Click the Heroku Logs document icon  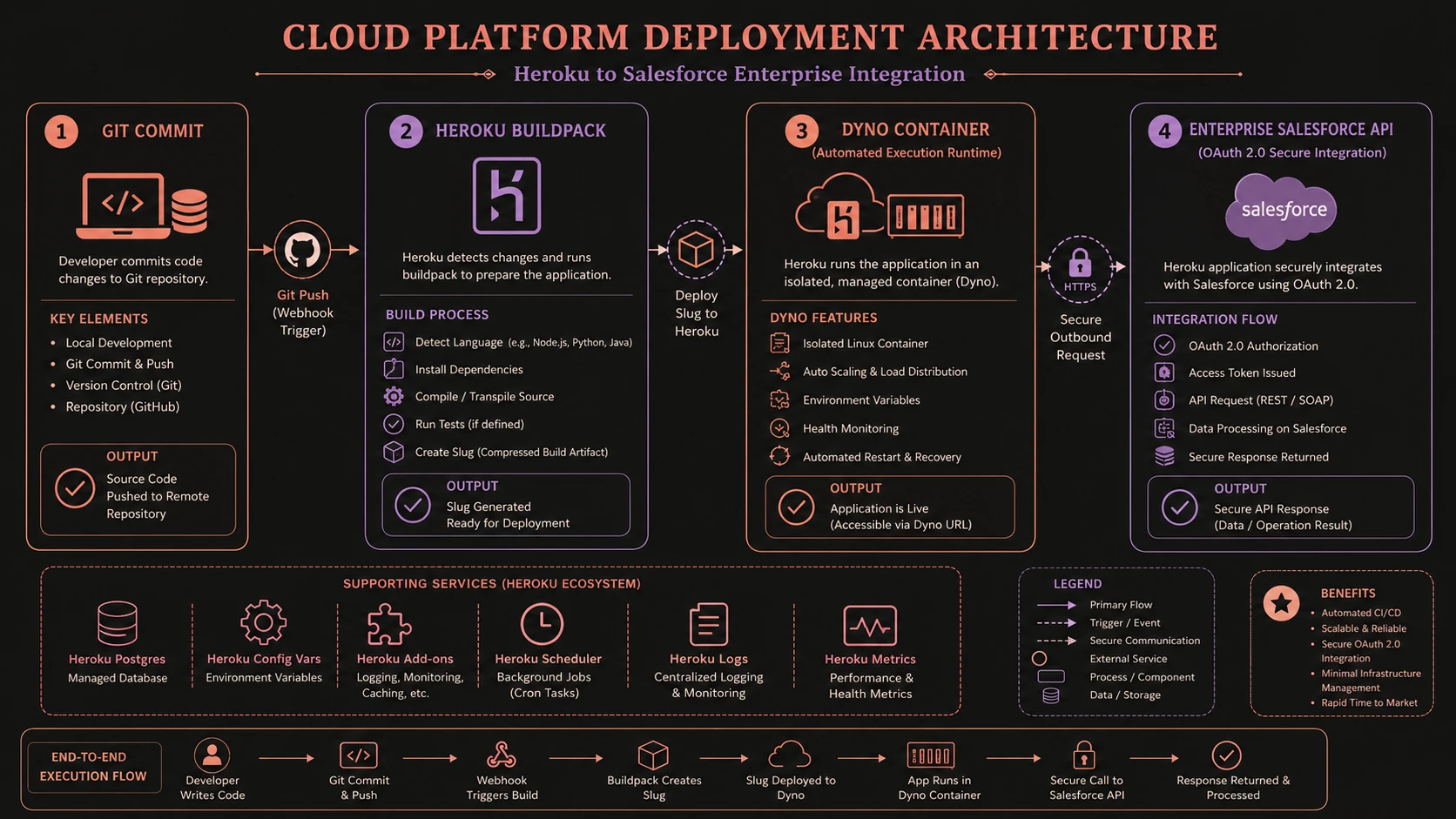[x=708, y=624]
